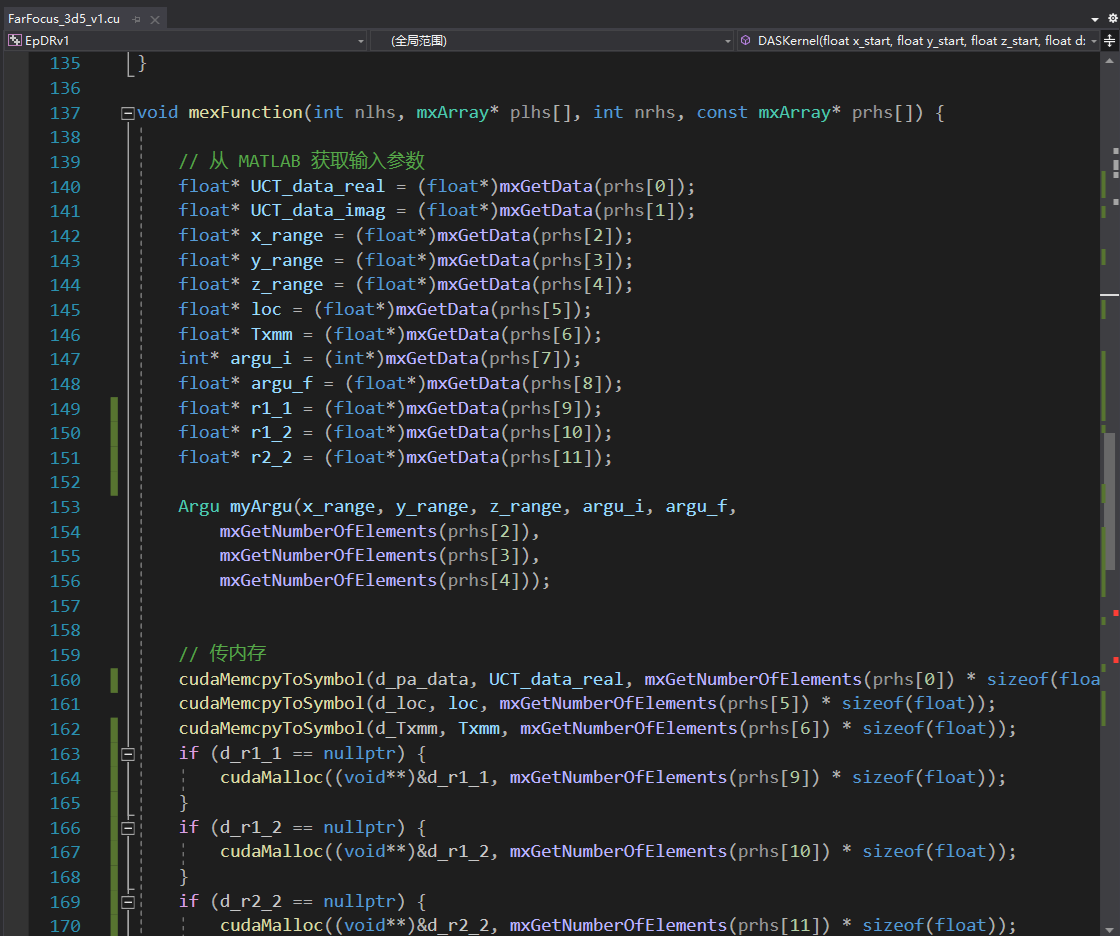
Task: Open the 全局范围 scope dropdown
Action: pyautogui.click(x=553, y=41)
